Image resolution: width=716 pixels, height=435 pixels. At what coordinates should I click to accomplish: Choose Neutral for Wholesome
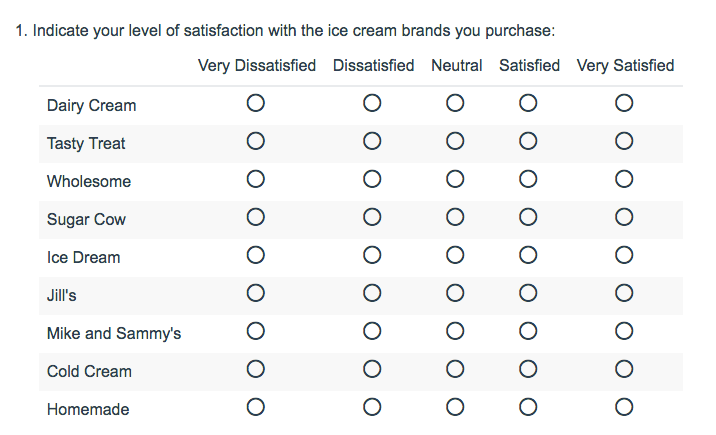pos(455,179)
